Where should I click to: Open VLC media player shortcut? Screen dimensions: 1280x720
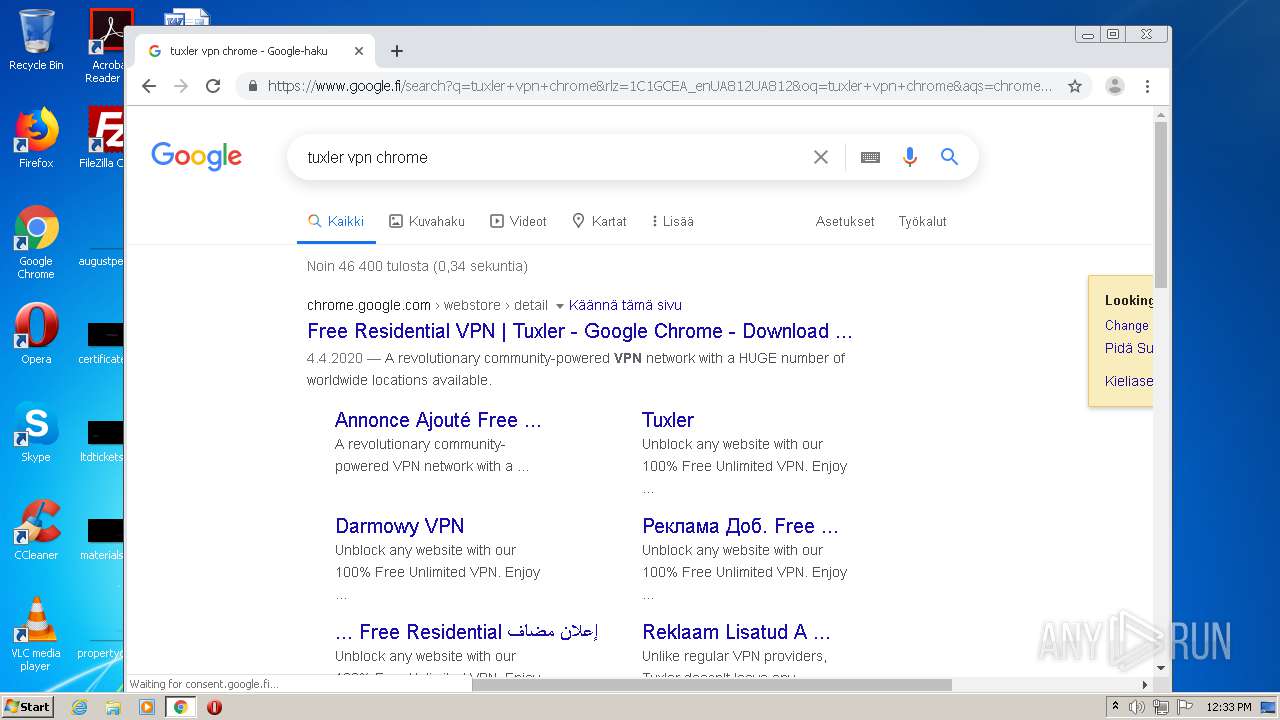pyautogui.click(x=36, y=634)
